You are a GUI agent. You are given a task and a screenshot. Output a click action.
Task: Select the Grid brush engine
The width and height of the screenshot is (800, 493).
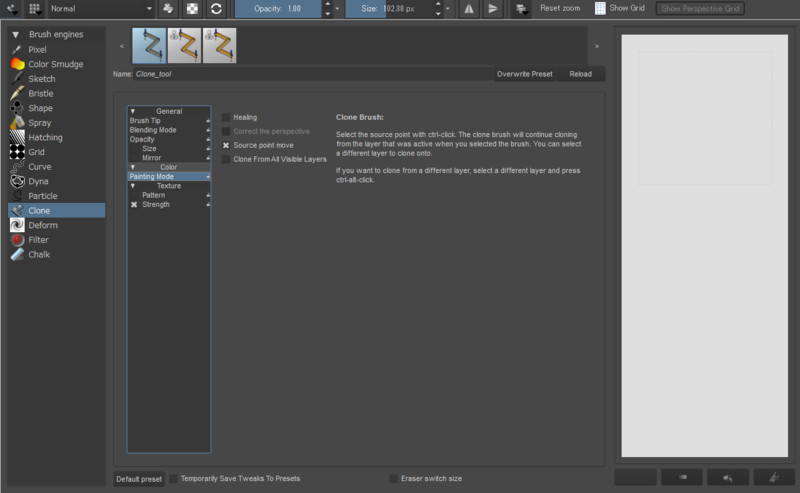pyautogui.click(x=56, y=152)
